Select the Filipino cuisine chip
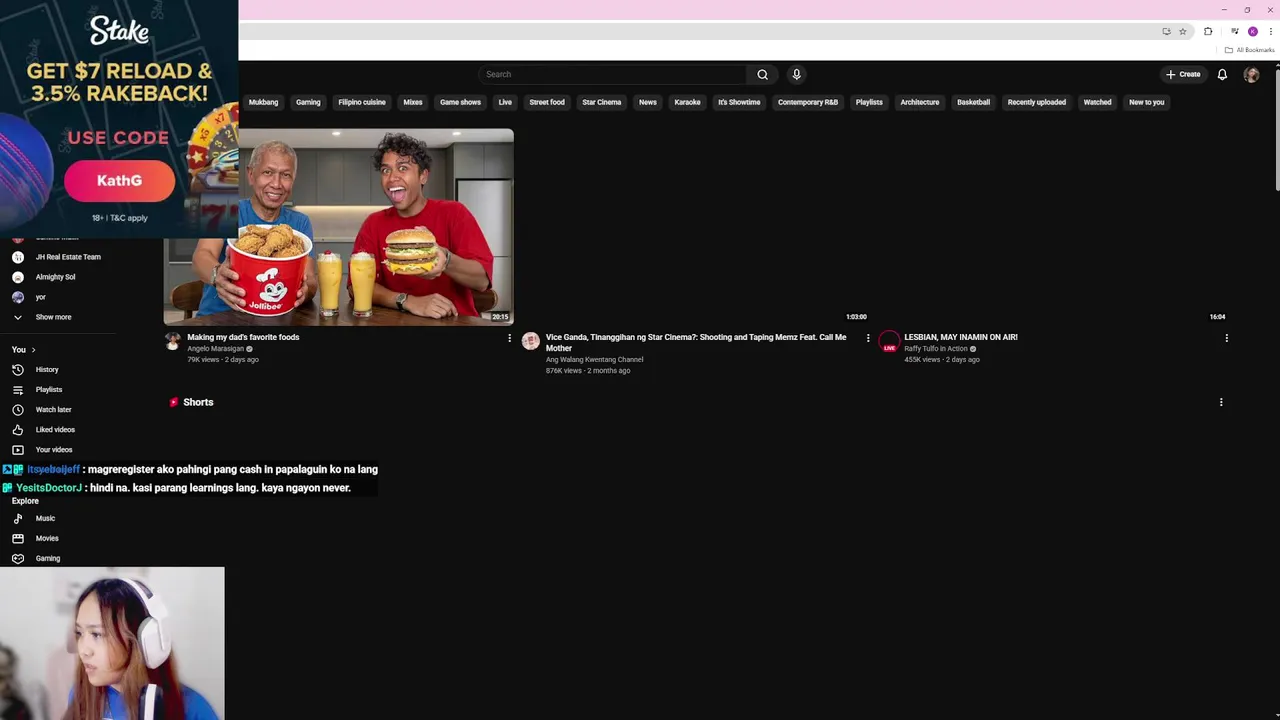The image size is (1280, 720). 362,102
